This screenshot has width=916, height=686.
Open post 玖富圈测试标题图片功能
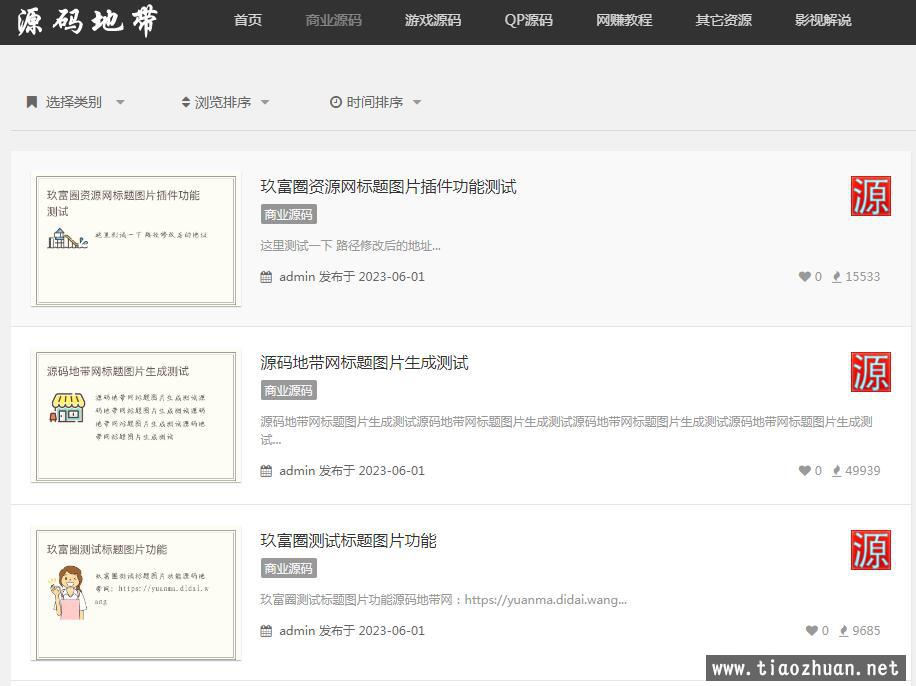(x=348, y=541)
